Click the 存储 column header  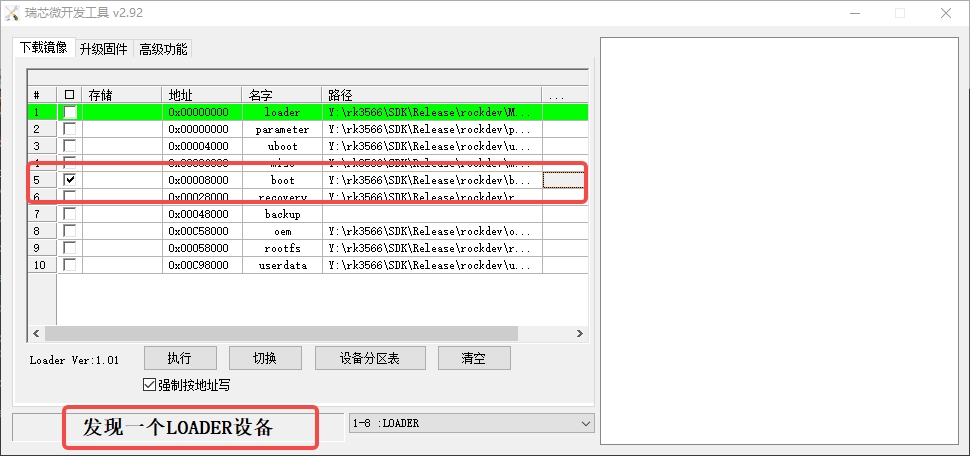(x=122, y=95)
